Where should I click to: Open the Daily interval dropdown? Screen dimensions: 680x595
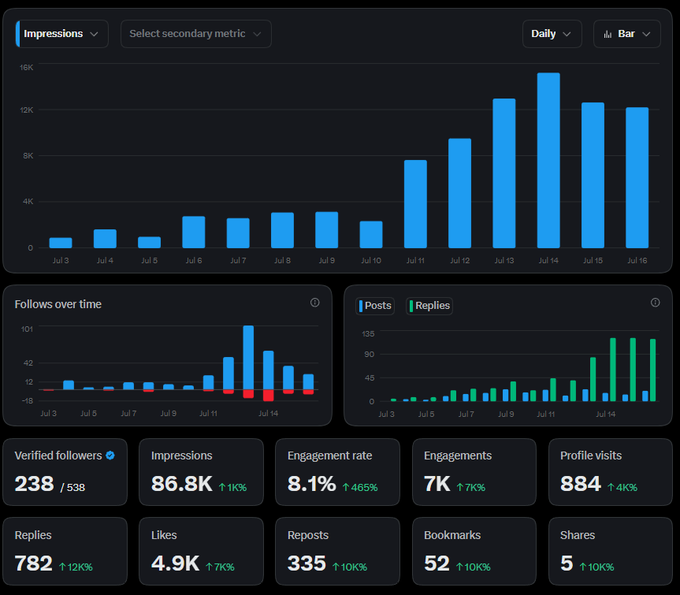pyautogui.click(x=552, y=34)
